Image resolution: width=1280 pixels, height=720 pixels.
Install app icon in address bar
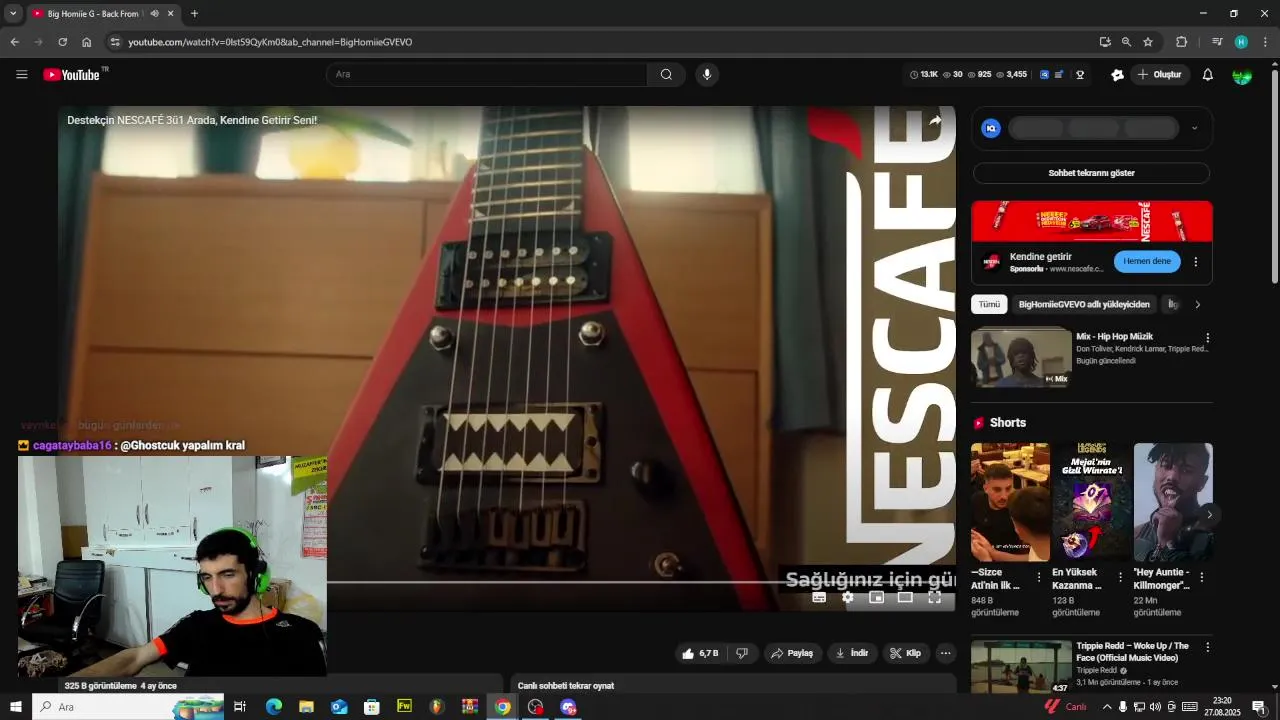(1105, 42)
